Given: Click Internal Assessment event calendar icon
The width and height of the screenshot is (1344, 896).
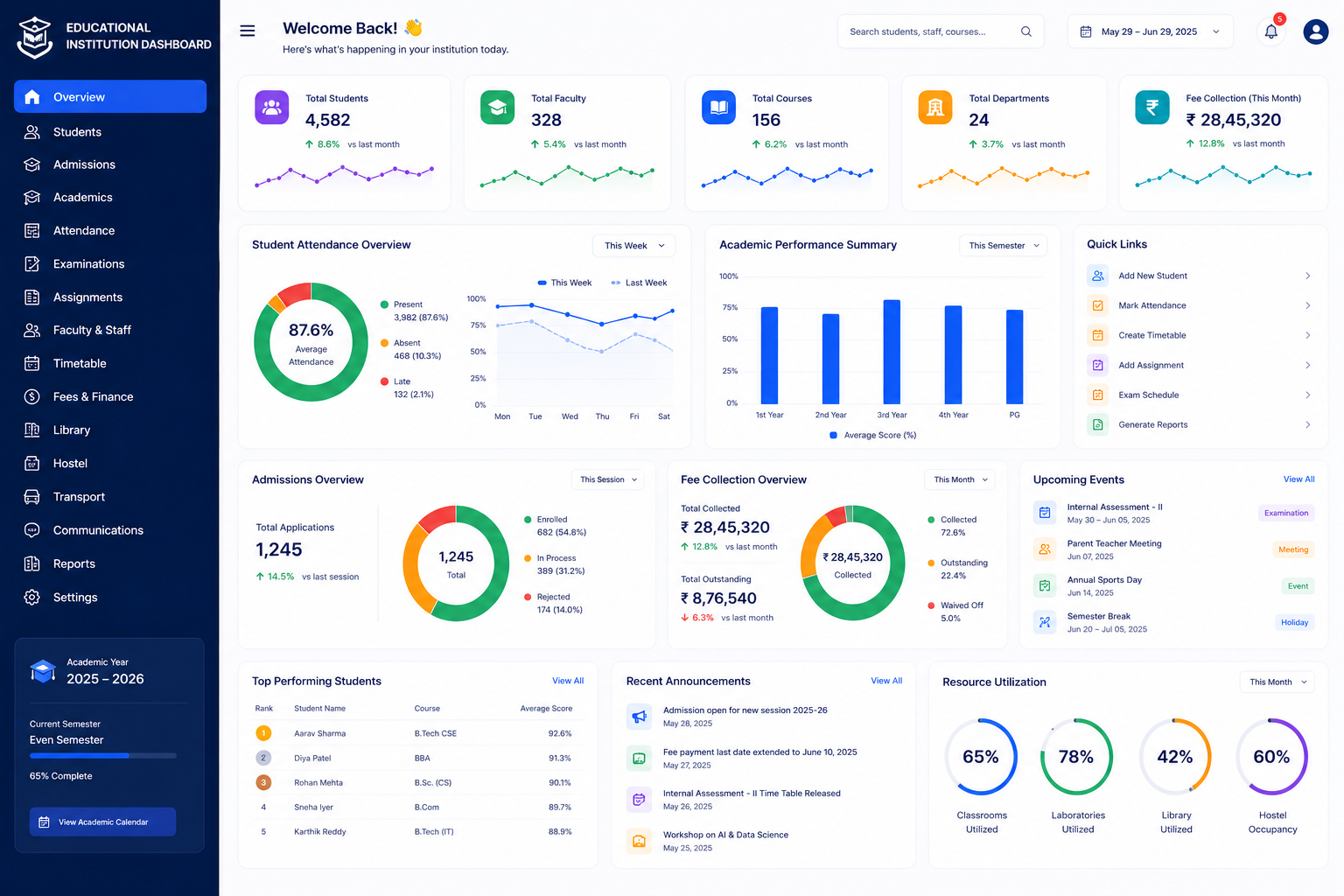Looking at the screenshot, I should pyautogui.click(x=1045, y=513).
